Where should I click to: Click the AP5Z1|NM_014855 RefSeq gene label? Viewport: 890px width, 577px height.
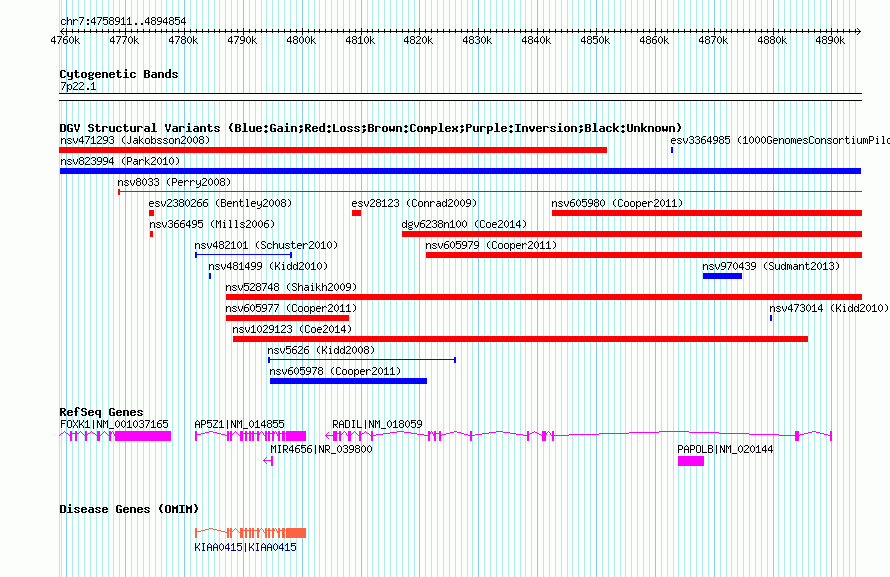pyautogui.click(x=240, y=424)
